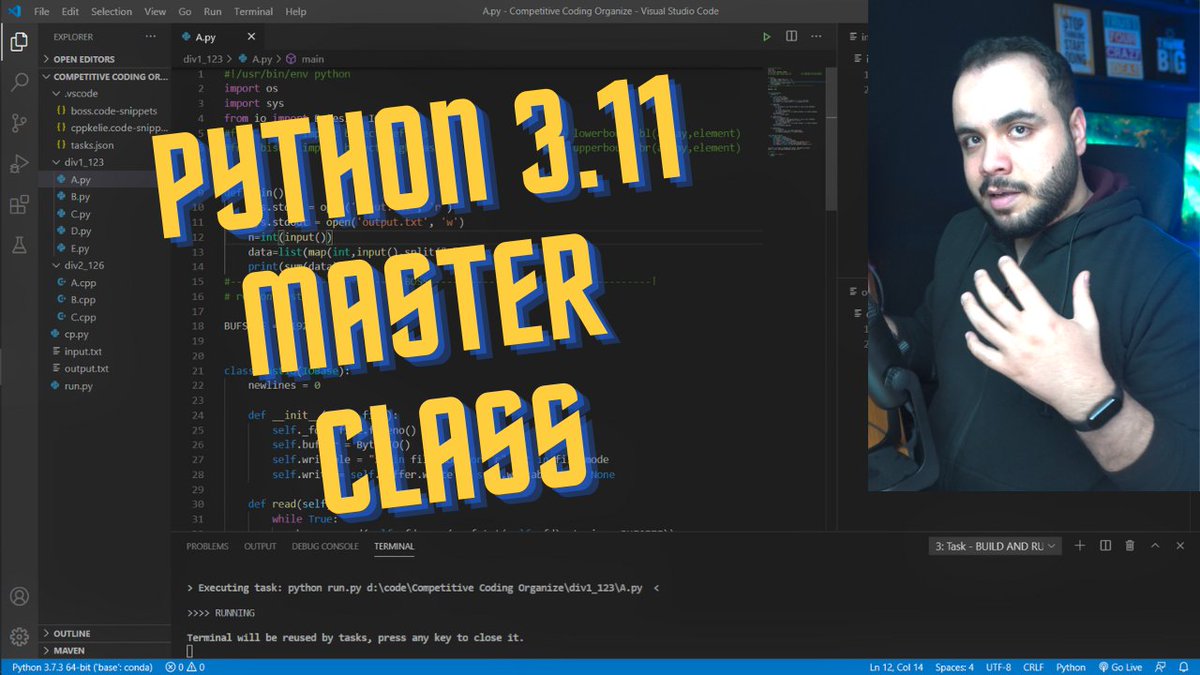Viewport: 1200px width, 675px height.
Task: Change encoding via UTF-8
Action: 999,667
